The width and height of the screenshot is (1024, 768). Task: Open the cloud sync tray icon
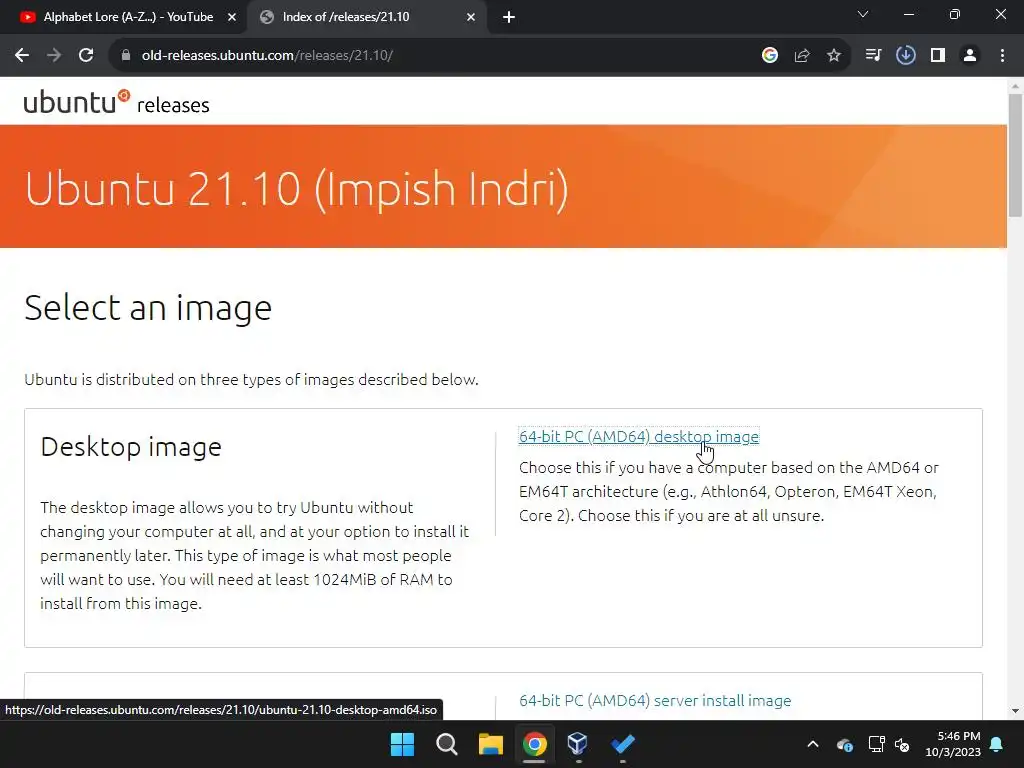click(x=844, y=744)
